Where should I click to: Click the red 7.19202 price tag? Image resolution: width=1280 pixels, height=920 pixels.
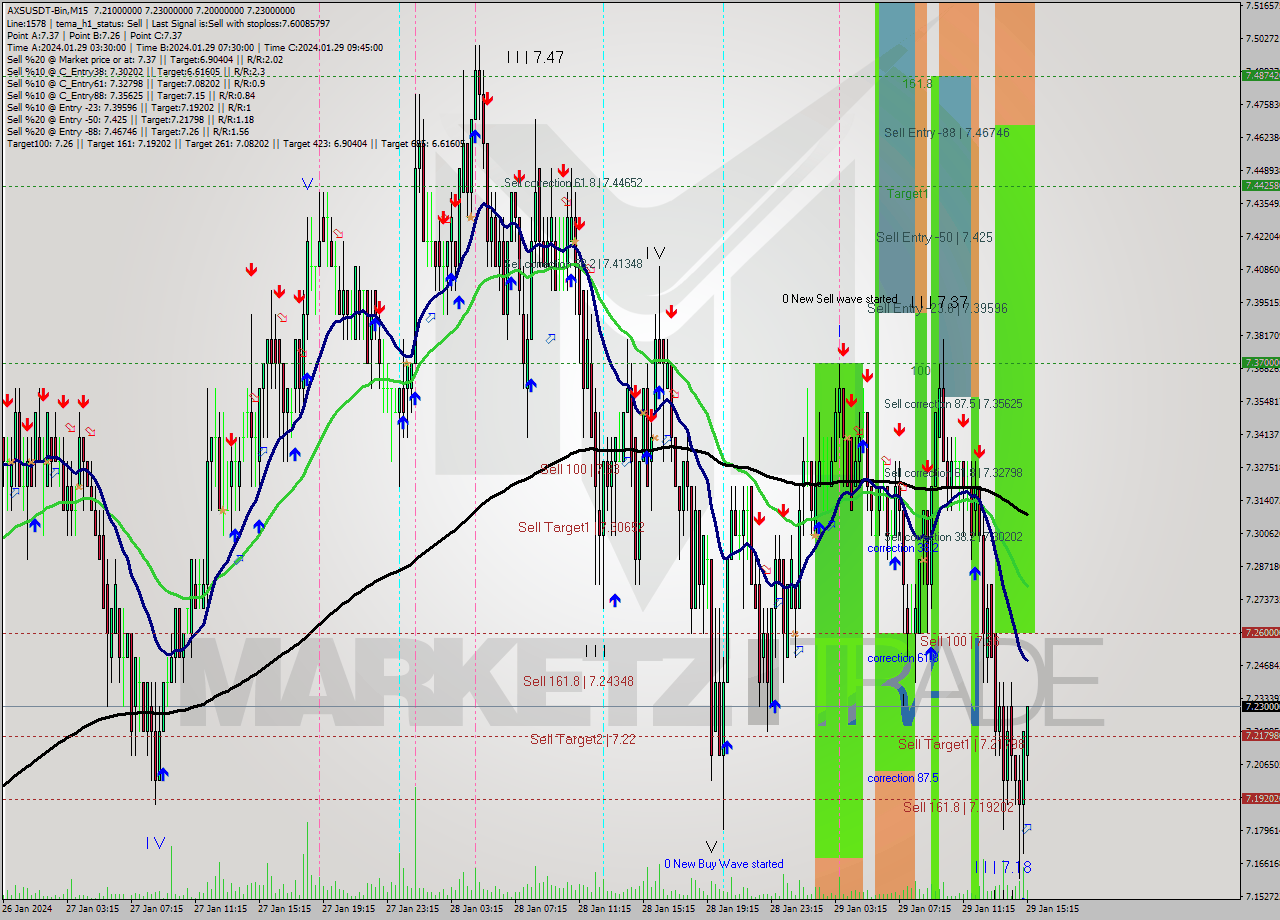[1260, 798]
